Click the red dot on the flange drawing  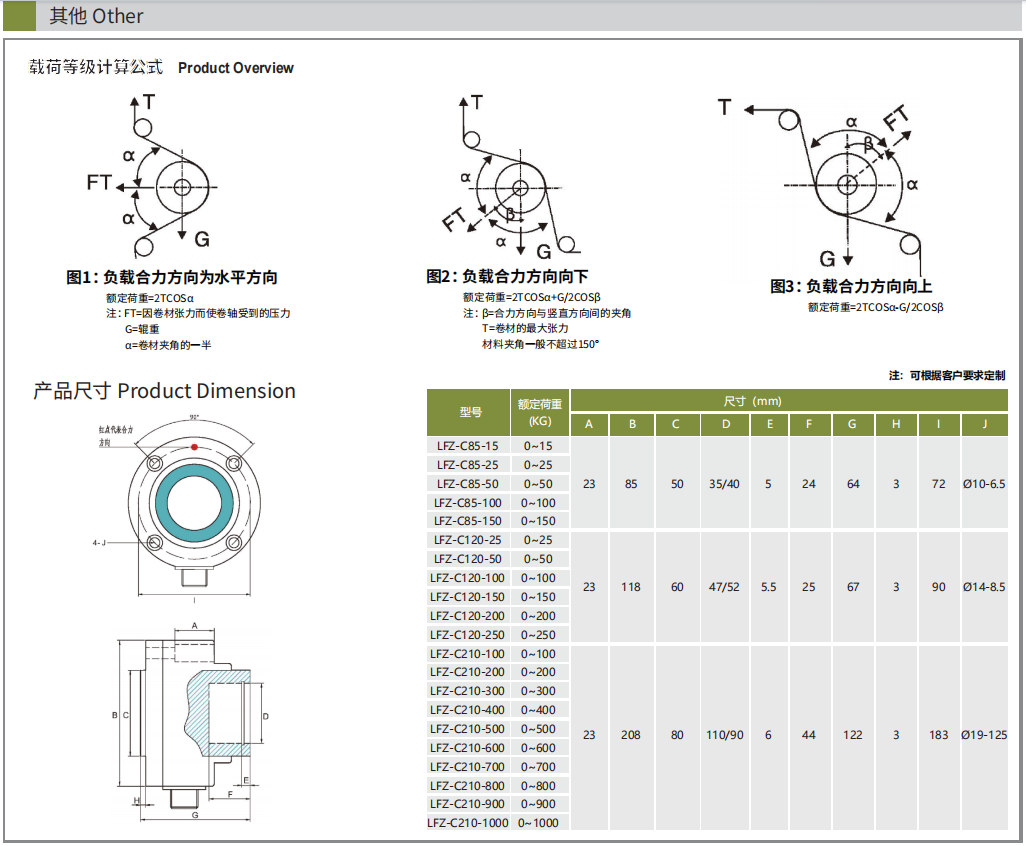[x=193, y=446]
